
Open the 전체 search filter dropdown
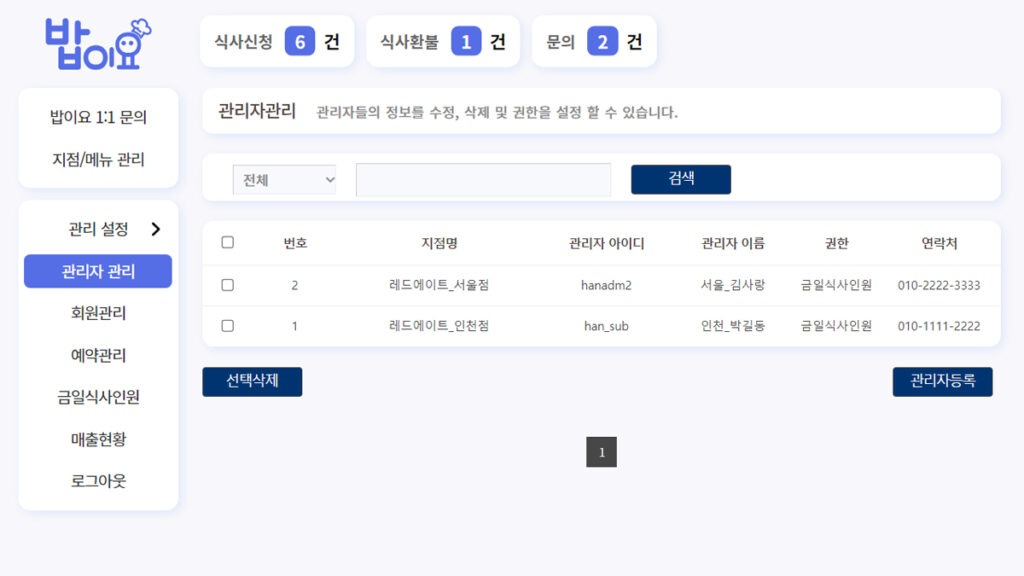tap(285, 180)
